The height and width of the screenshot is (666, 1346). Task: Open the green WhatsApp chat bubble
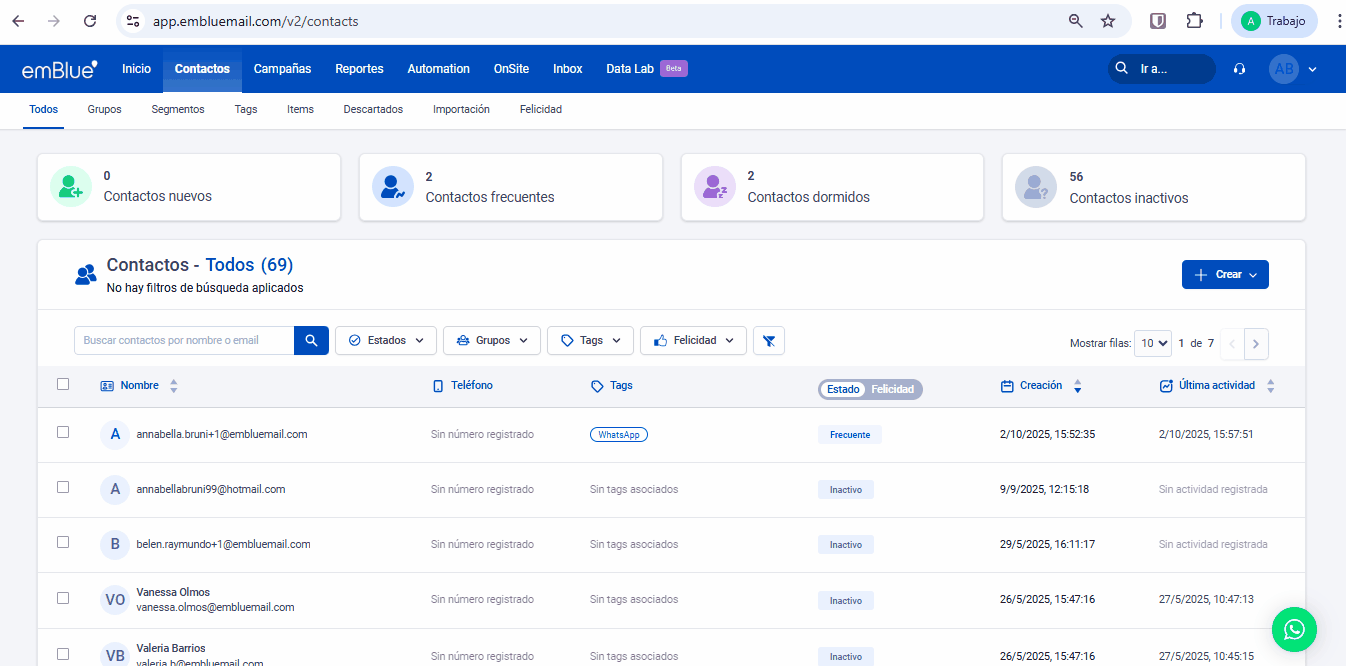click(1294, 629)
